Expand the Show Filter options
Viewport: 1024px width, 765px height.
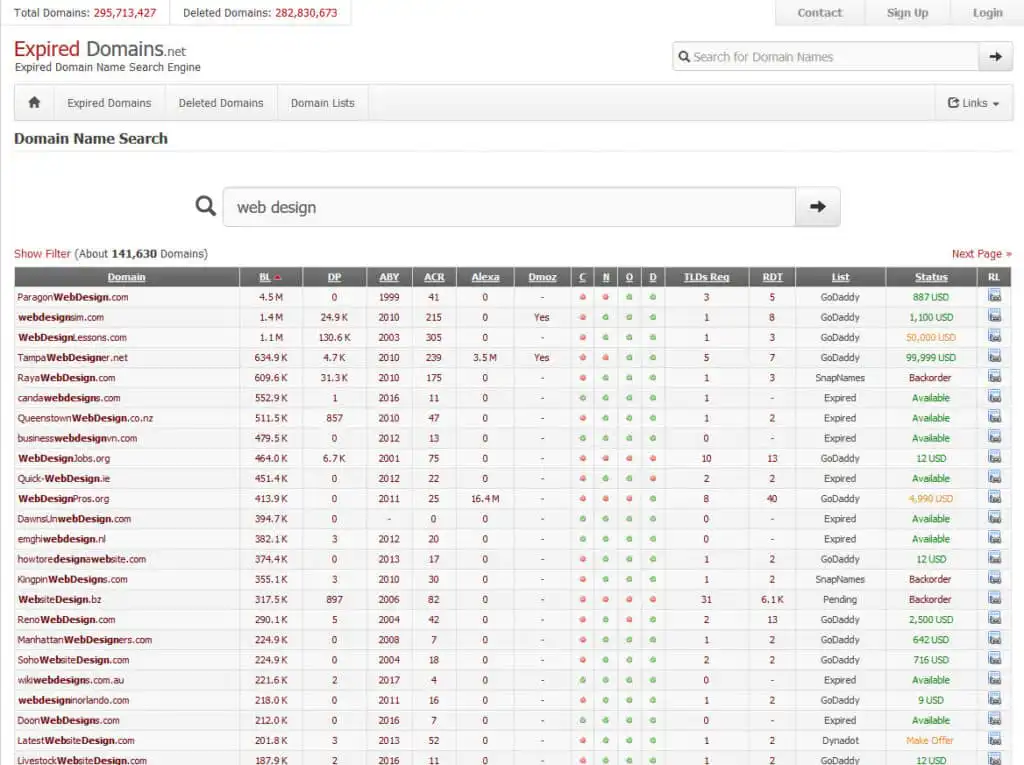[42, 253]
